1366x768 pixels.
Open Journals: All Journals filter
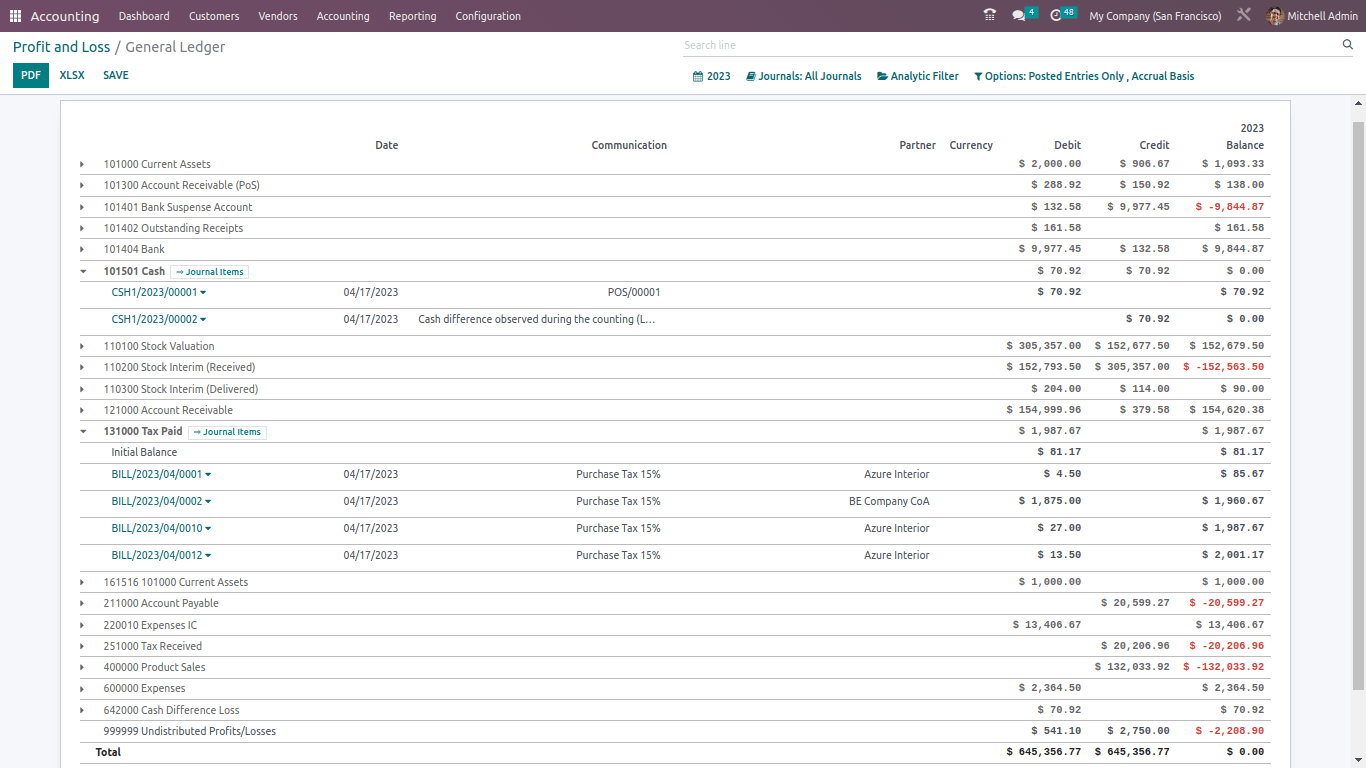(x=804, y=76)
